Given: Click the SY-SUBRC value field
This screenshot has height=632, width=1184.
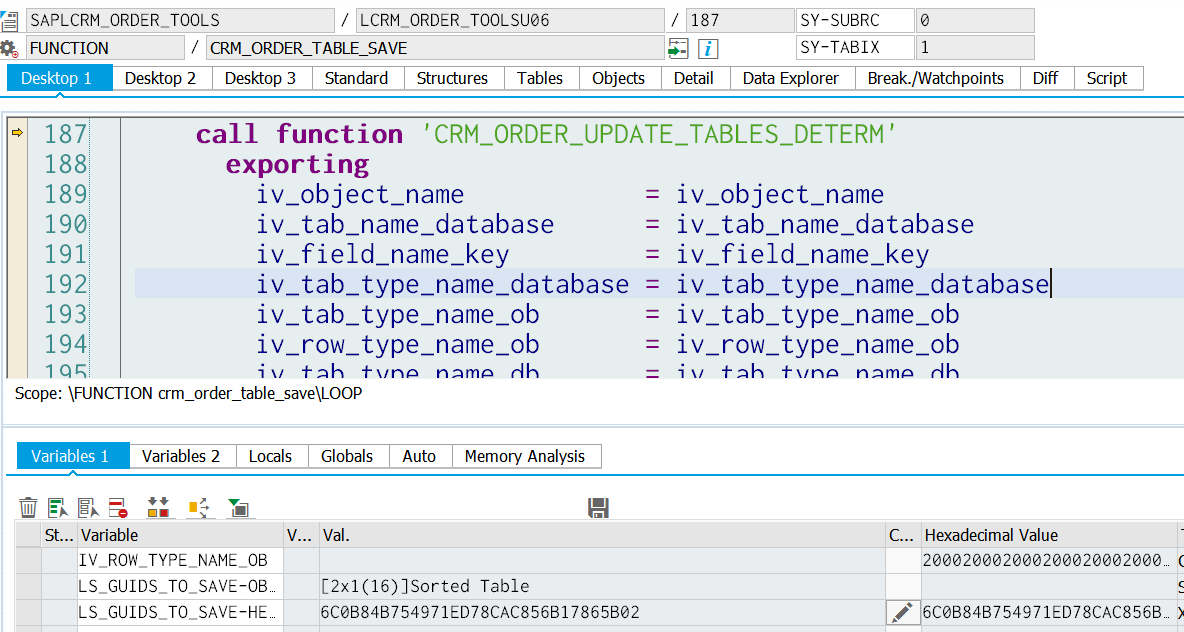Looking at the screenshot, I should [x=975, y=21].
